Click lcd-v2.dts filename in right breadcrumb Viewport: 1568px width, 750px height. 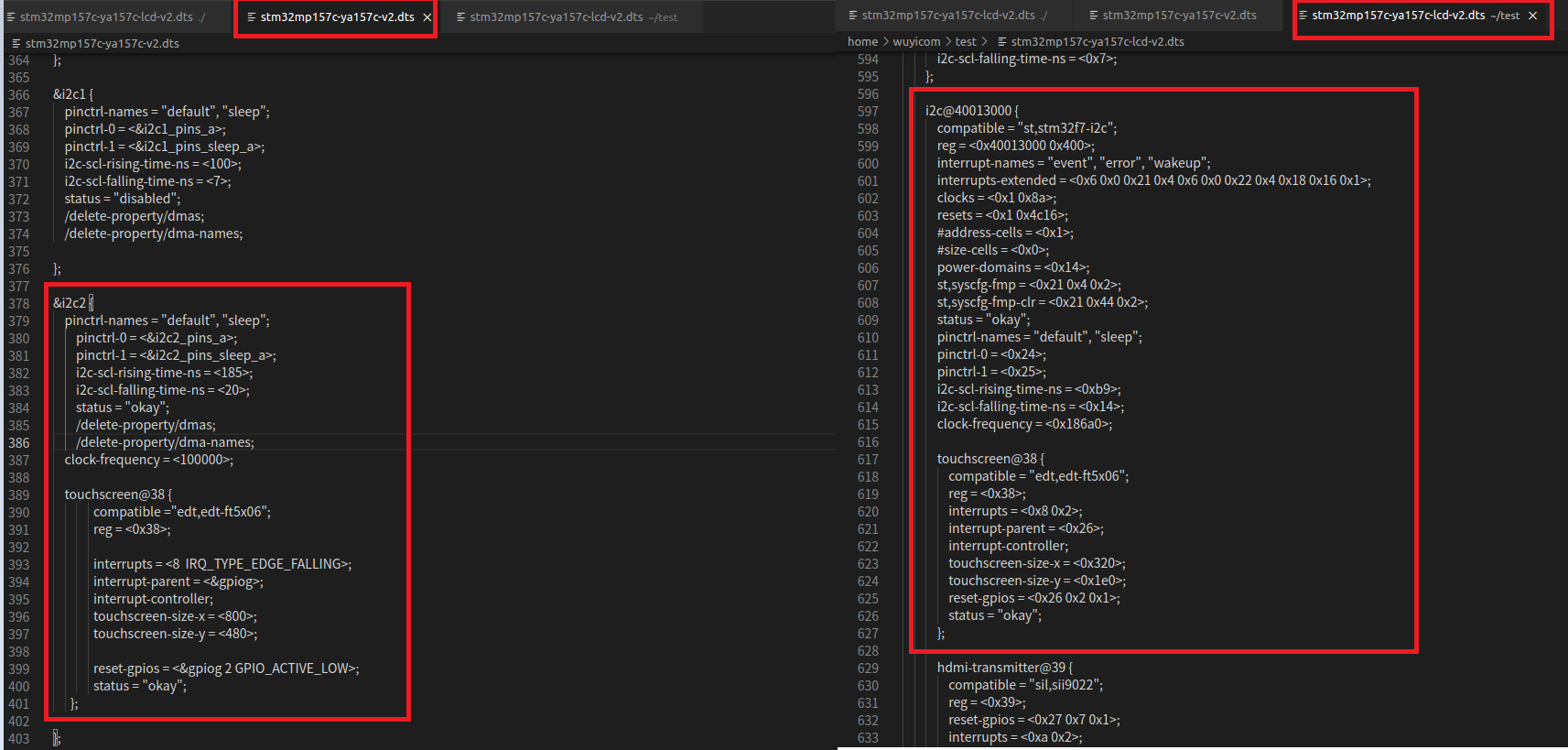(1098, 42)
